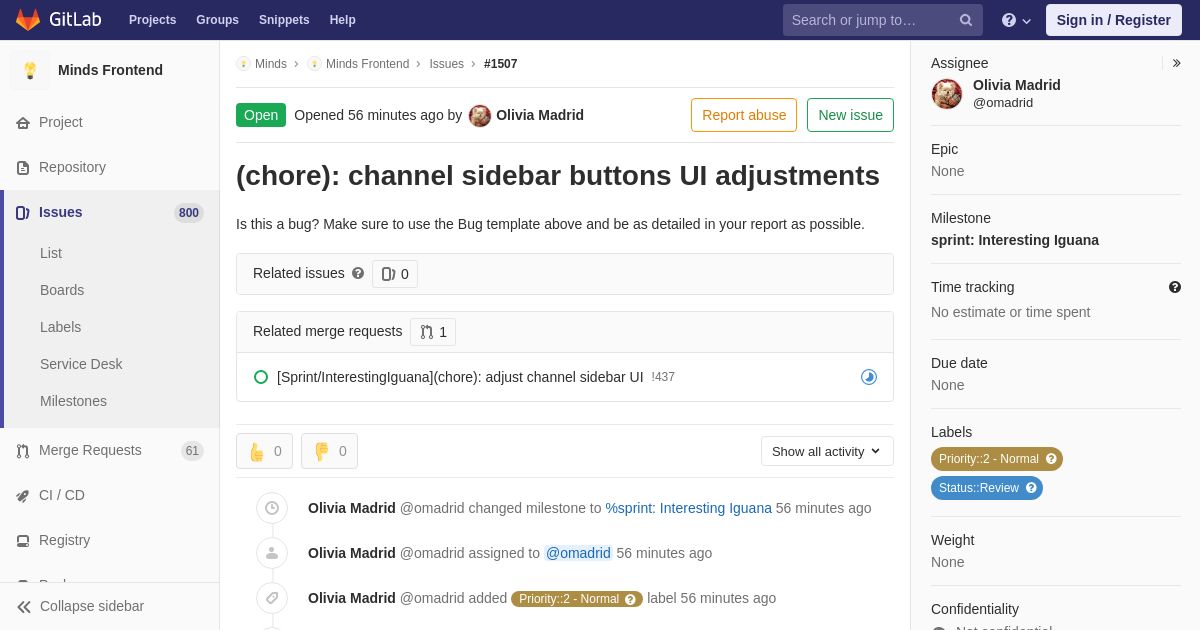
Task: Click the Time tracking help icon
Action: (x=1175, y=287)
